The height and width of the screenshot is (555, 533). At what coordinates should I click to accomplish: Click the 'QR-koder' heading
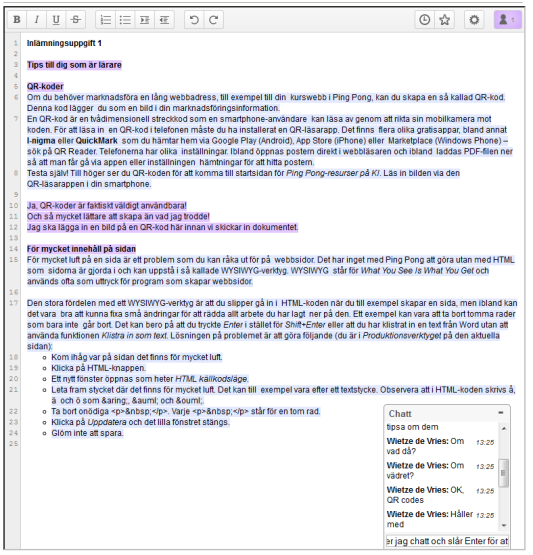click(45, 86)
